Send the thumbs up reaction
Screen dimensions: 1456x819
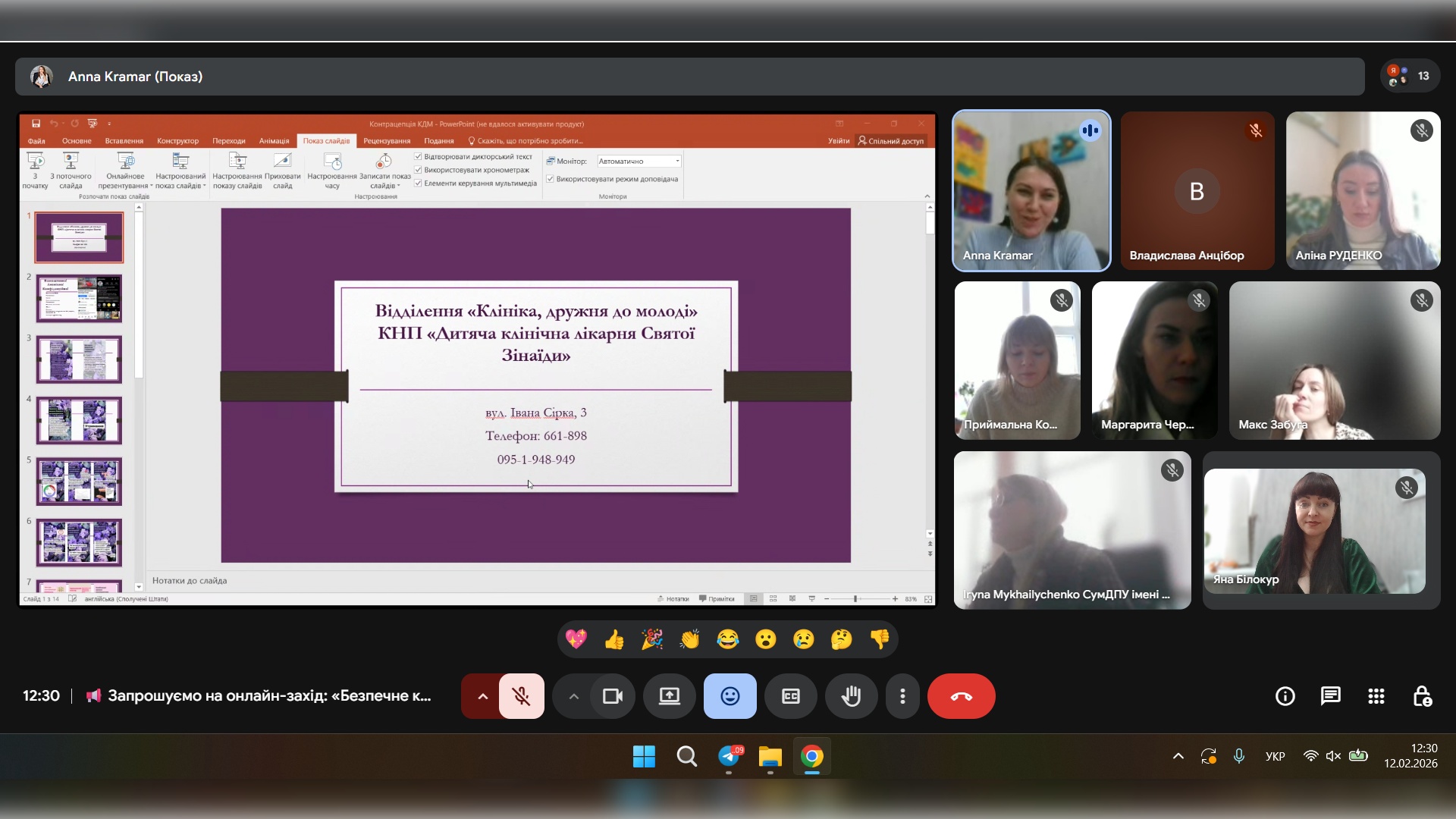coord(614,640)
